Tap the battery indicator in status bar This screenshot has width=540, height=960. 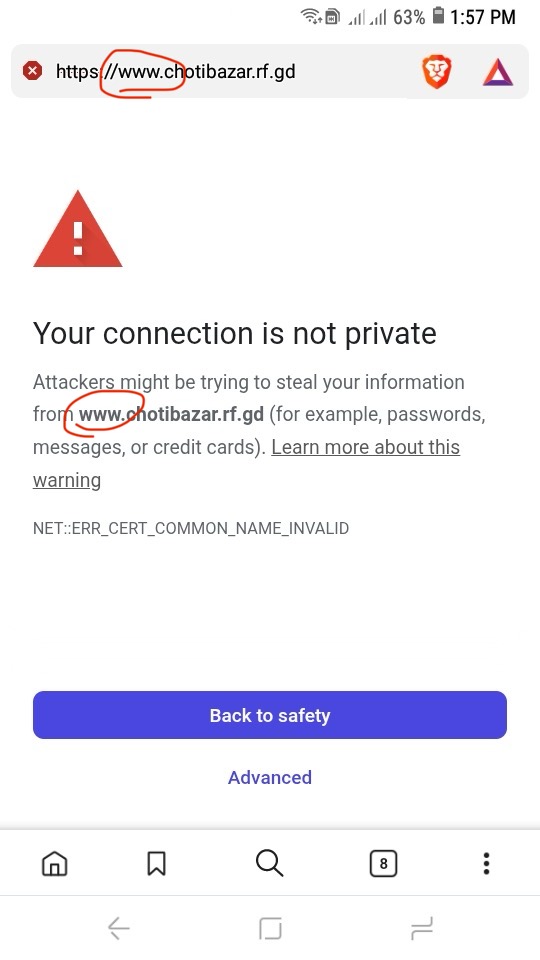point(438,16)
